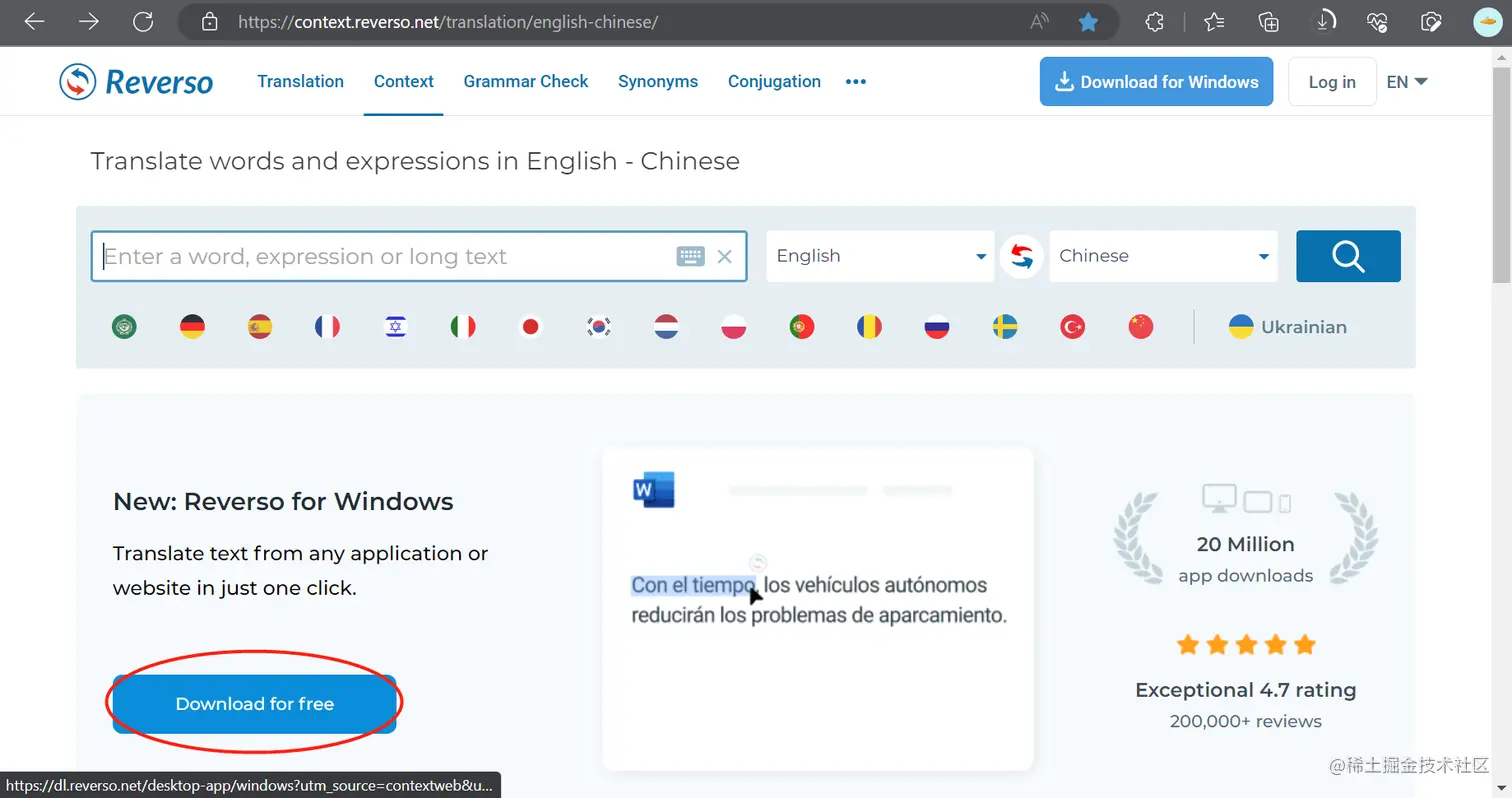This screenshot has height=798, width=1512.
Task: Choose the Turkish flag
Action: pyautogui.click(x=1073, y=327)
